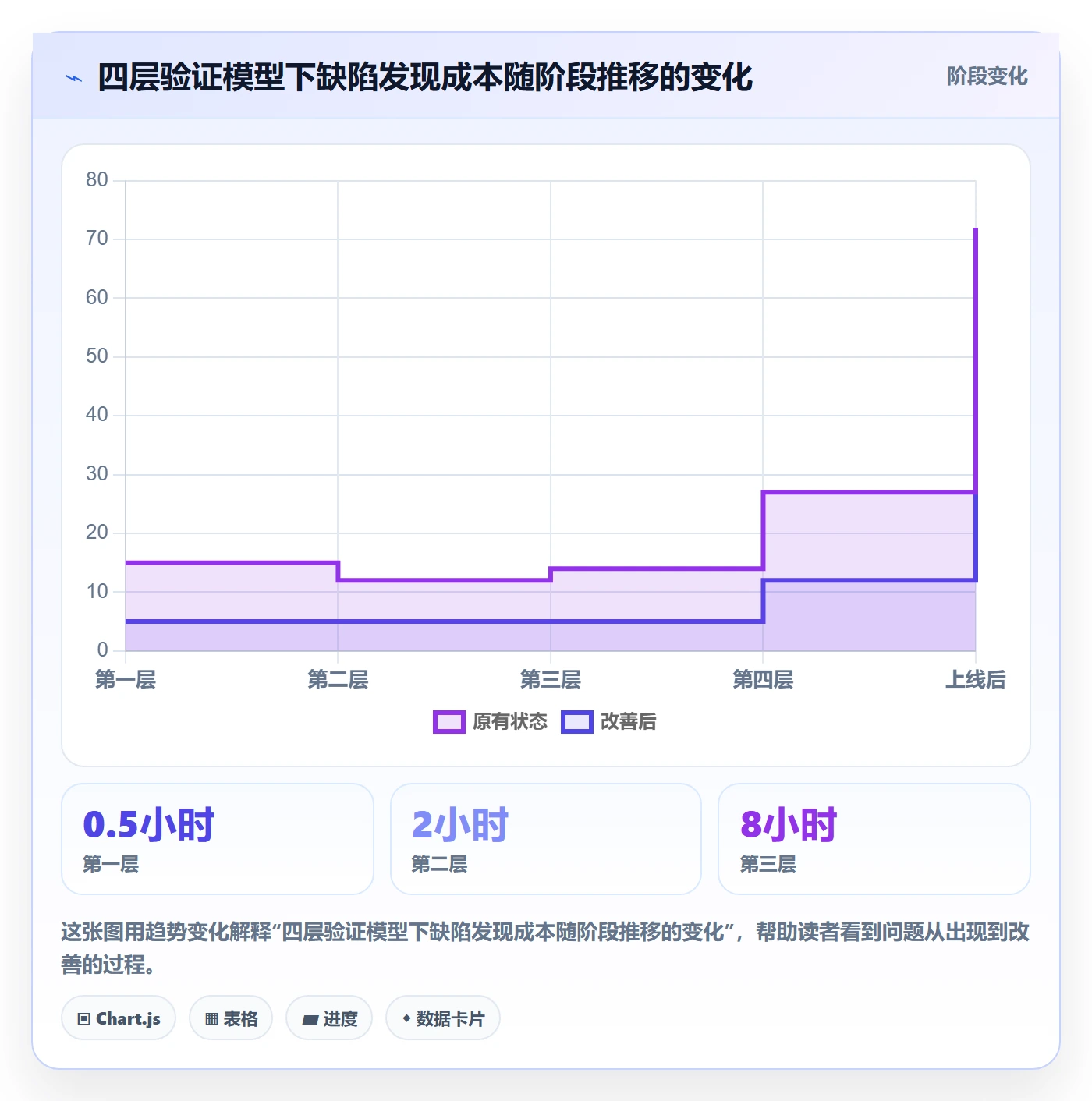Click the 60 y-axis value
Viewport: 1092px width, 1101px height.
click(97, 297)
